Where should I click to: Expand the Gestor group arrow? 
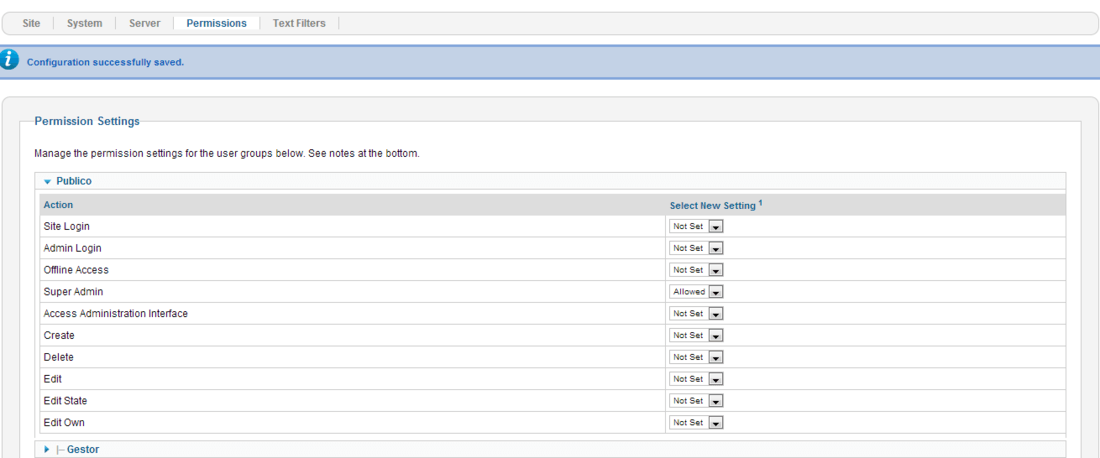click(47, 449)
